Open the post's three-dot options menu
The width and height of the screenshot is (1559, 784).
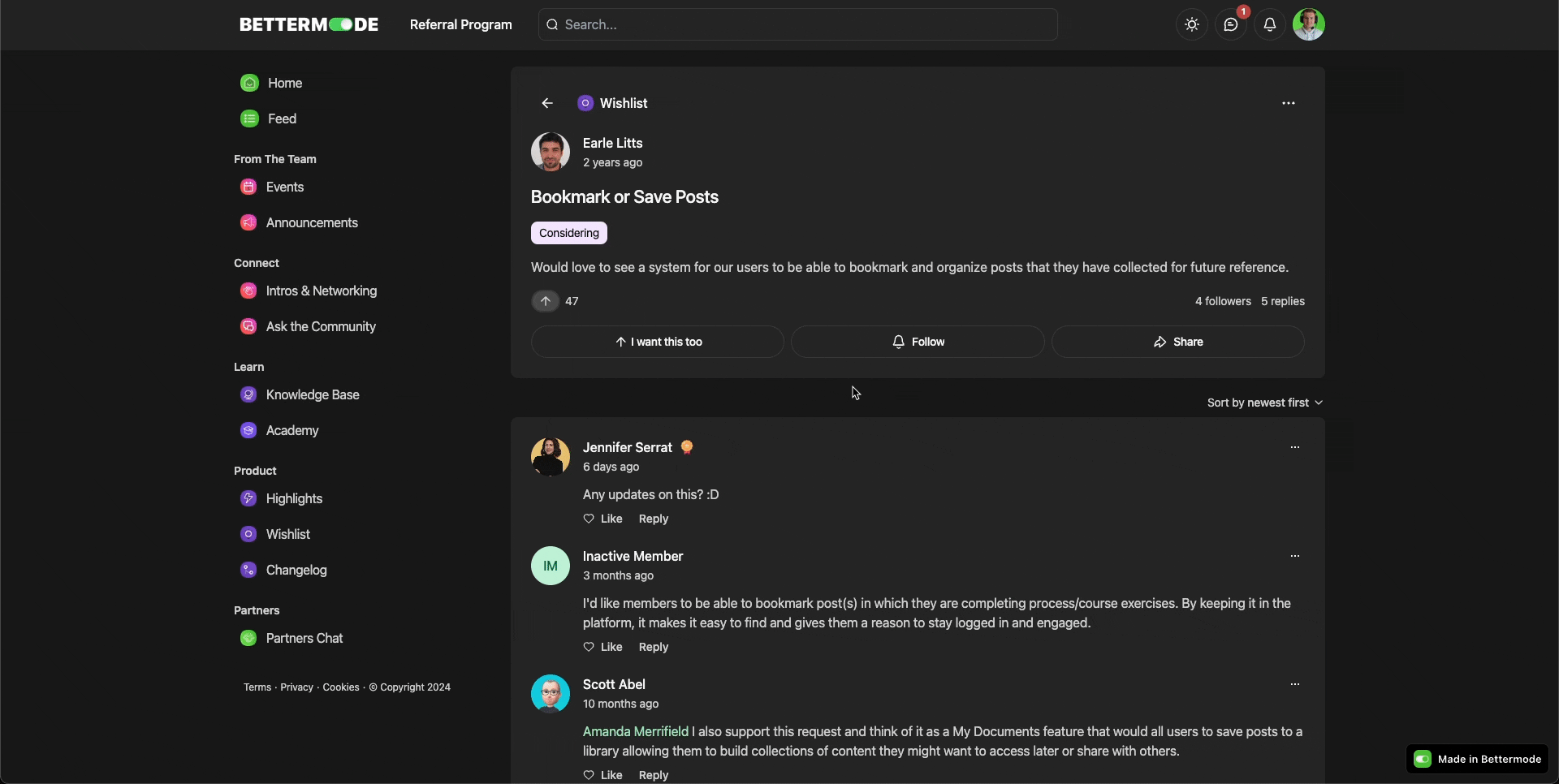pyautogui.click(x=1288, y=104)
